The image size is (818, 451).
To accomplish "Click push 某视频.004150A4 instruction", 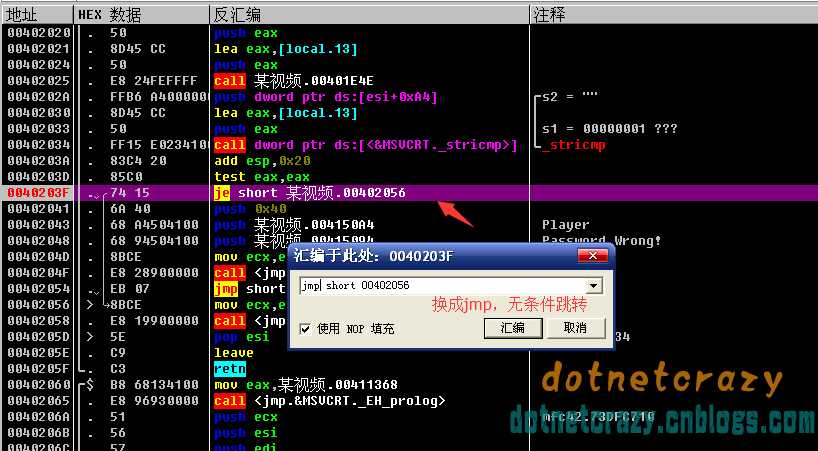I will [x=294, y=225].
